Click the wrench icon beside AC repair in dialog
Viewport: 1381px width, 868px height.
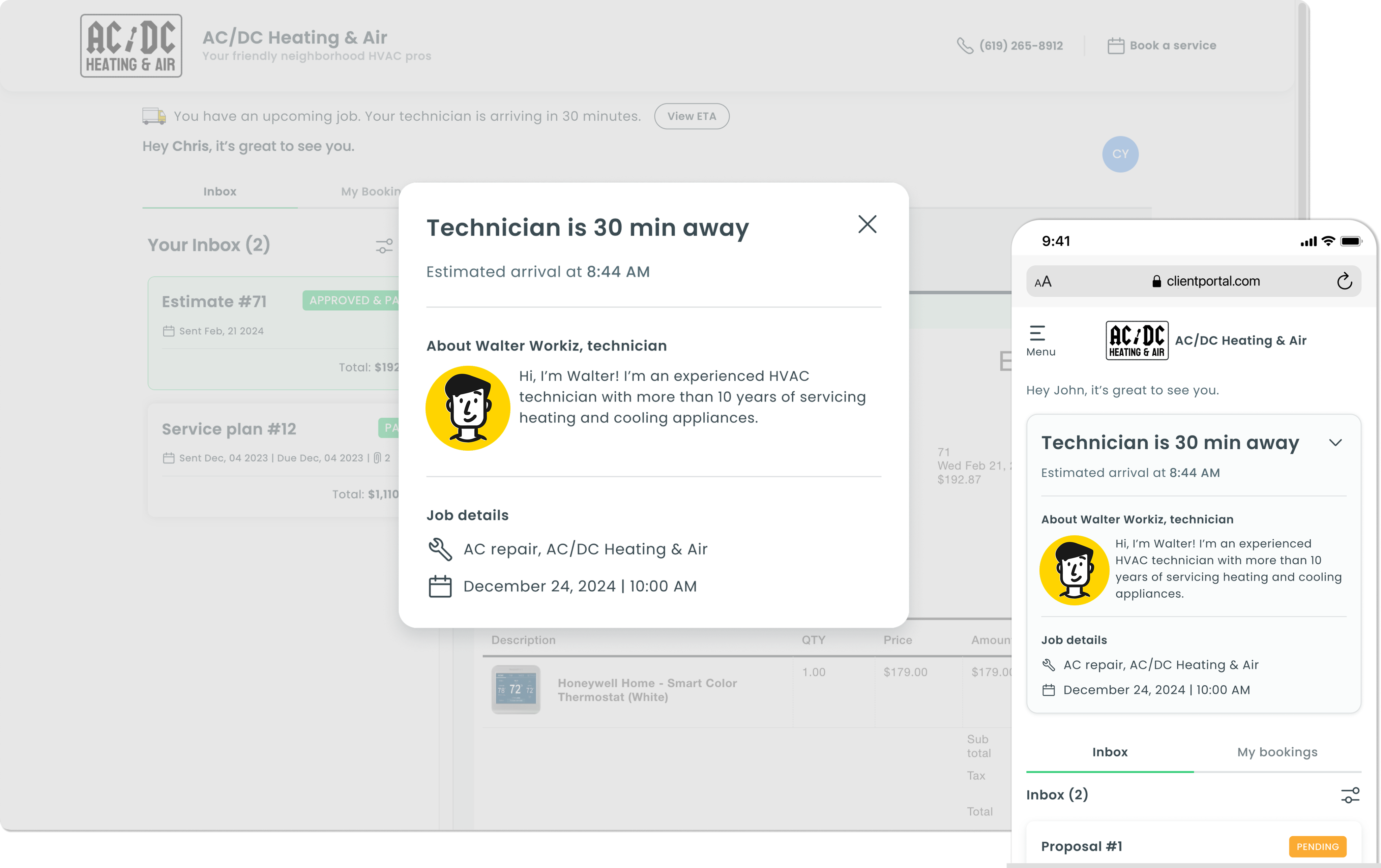[x=440, y=549]
